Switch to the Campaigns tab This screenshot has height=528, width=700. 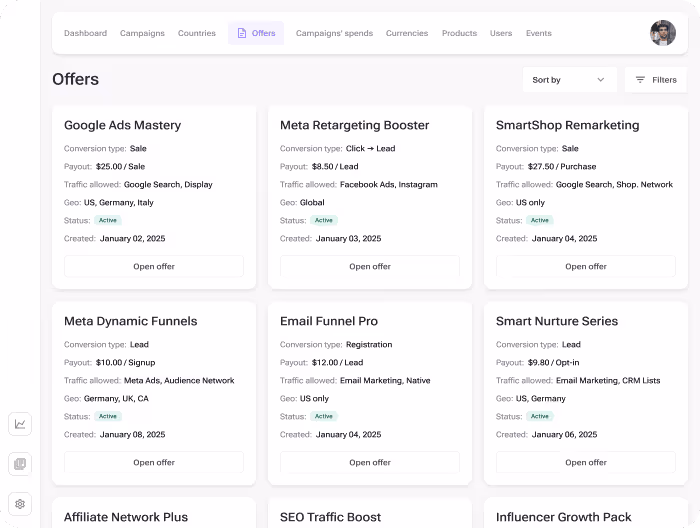(x=142, y=33)
